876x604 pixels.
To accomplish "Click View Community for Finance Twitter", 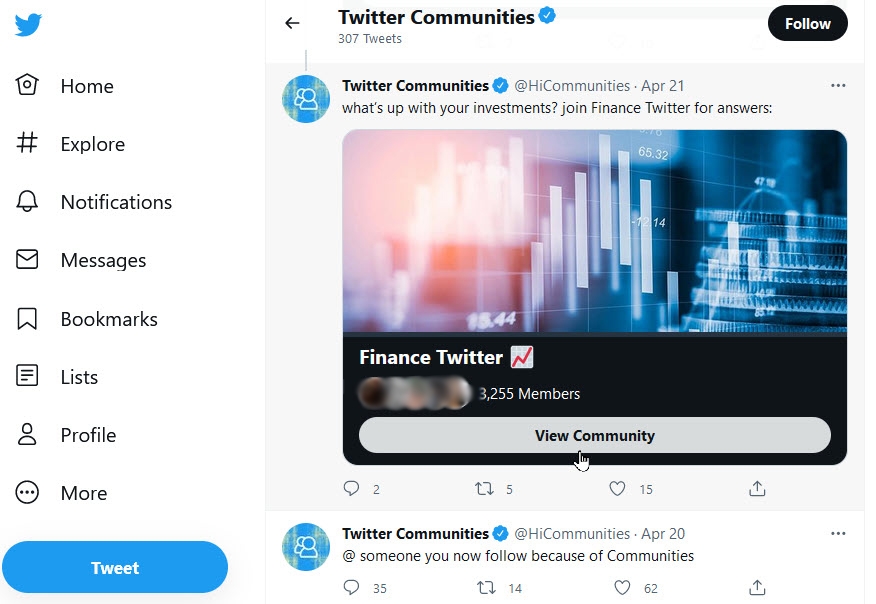I will pyautogui.click(x=594, y=435).
